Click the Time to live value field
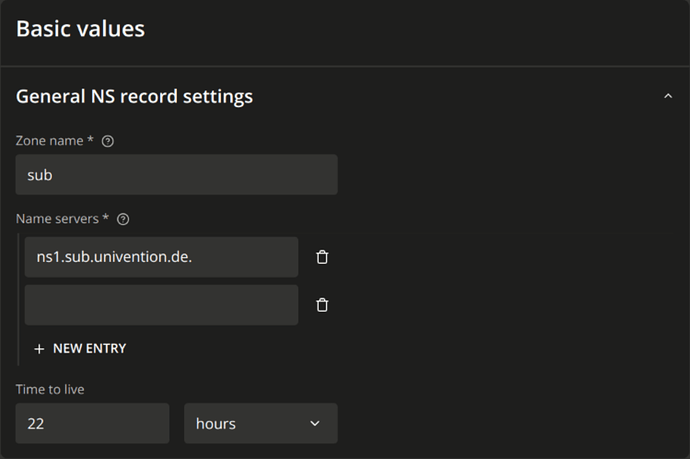690x459 pixels. click(x=92, y=423)
